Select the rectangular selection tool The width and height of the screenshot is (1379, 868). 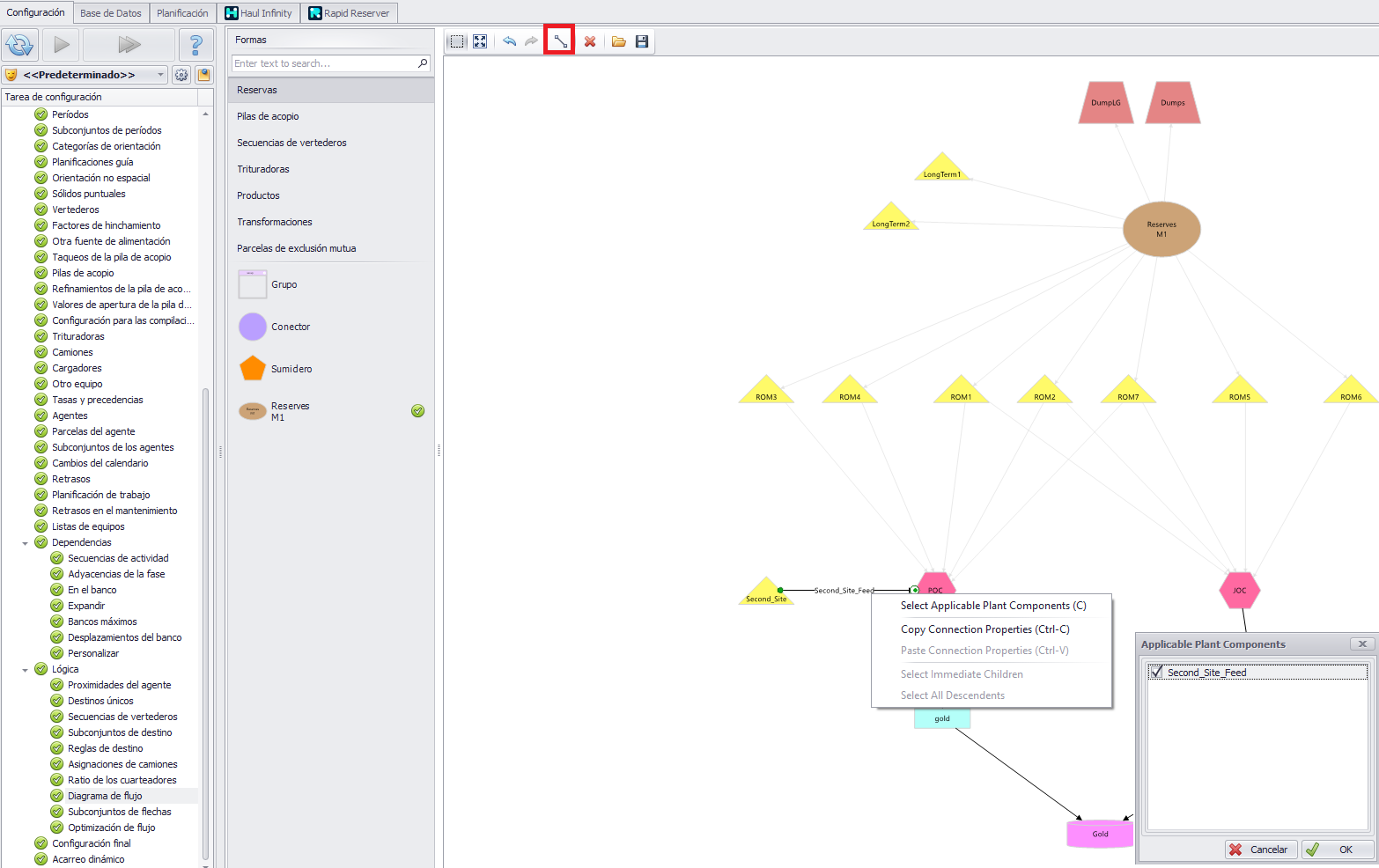coord(457,41)
